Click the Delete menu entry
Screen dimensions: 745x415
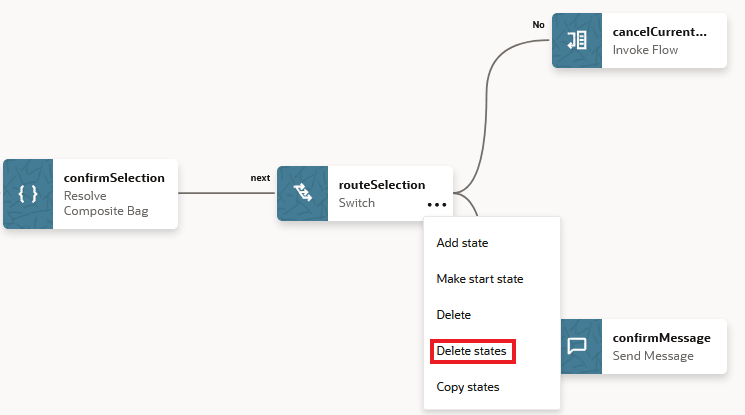453,315
